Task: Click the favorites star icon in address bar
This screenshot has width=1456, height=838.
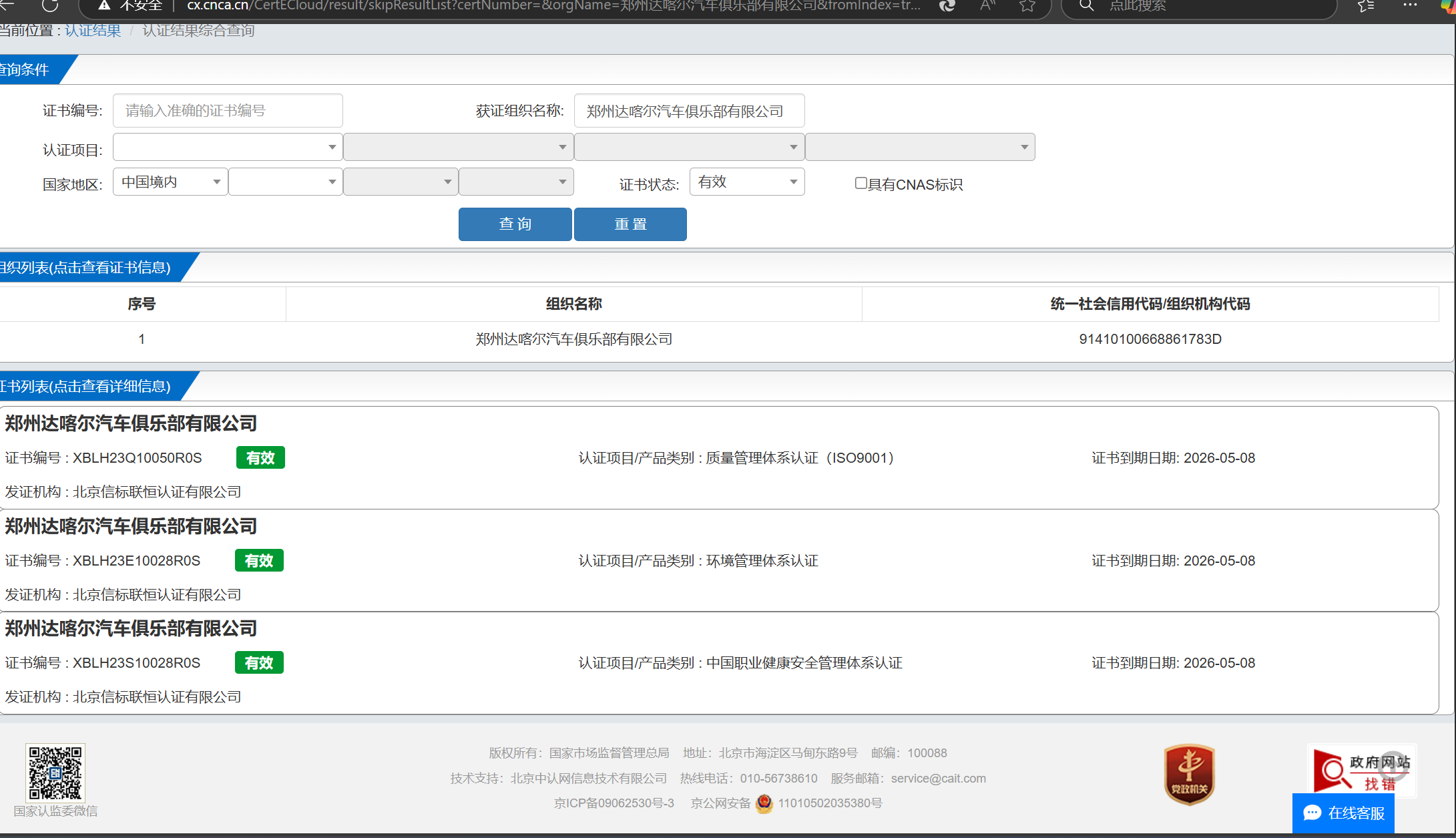Action: coord(1027,6)
